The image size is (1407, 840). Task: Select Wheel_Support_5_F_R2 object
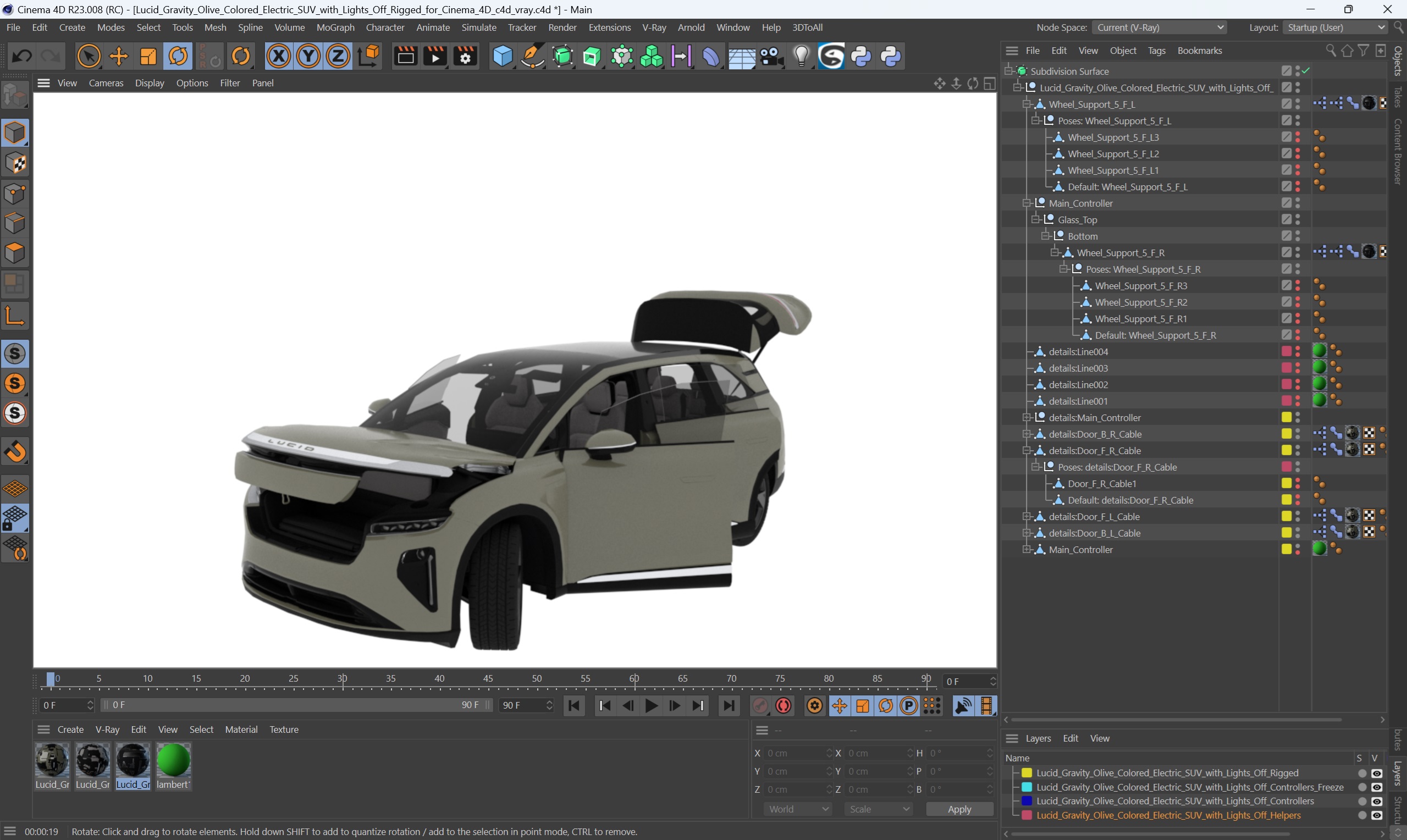[x=1140, y=302]
